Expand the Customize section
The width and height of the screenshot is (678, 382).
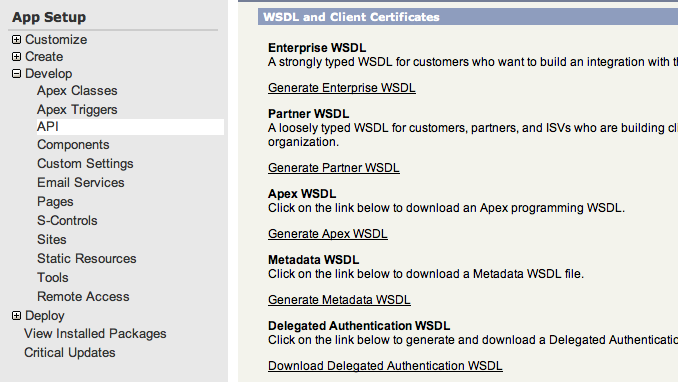tap(16, 39)
